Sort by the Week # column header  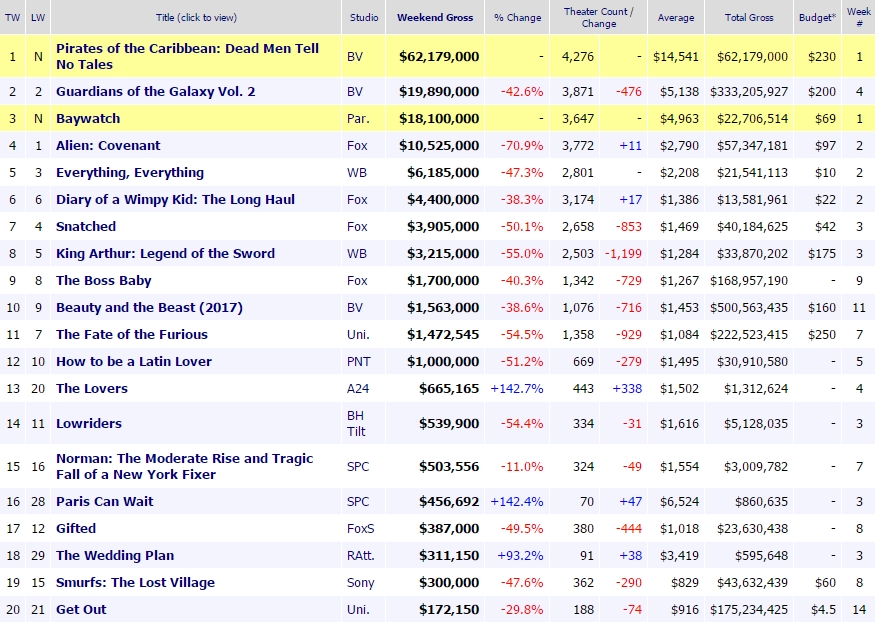[x=859, y=17]
